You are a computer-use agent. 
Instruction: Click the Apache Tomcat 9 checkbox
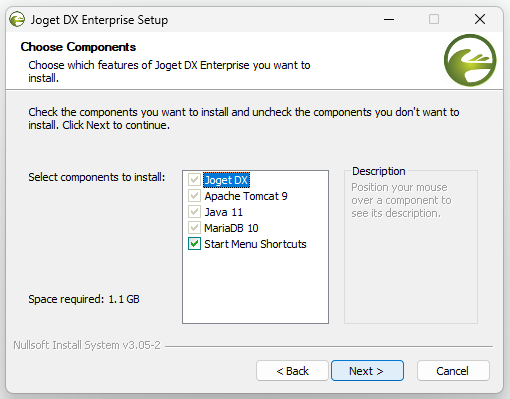[x=194, y=196]
